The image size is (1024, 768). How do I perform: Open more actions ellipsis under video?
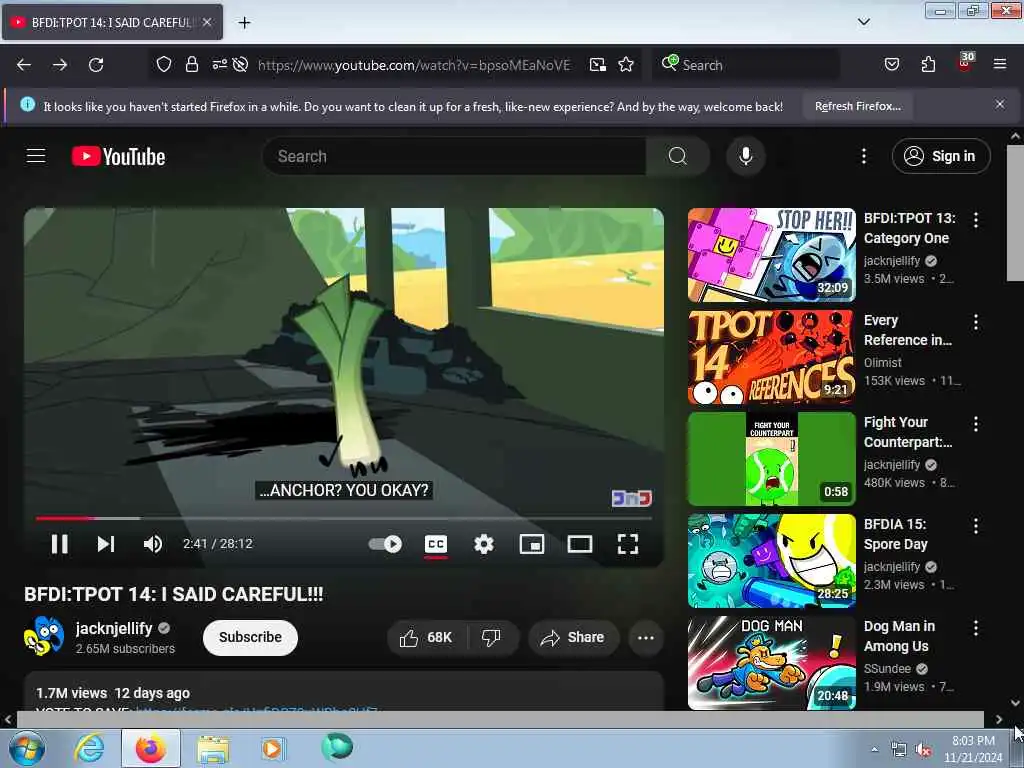tap(645, 637)
